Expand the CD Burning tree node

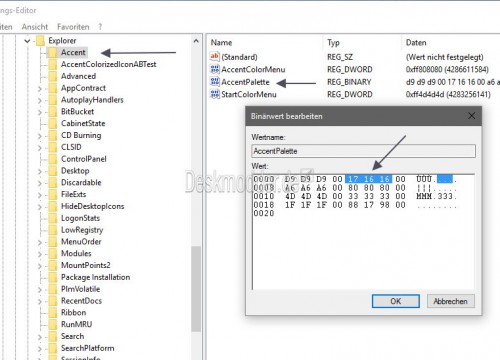pyautogui.click(x=40, y=136)
